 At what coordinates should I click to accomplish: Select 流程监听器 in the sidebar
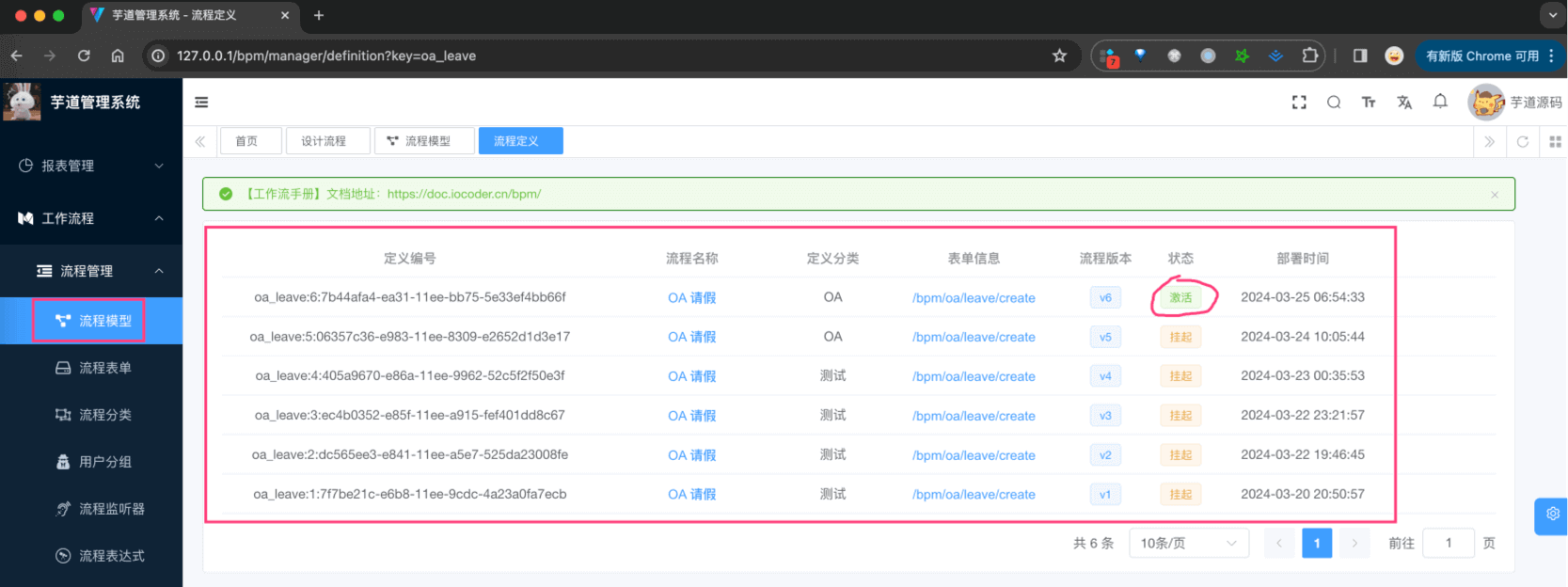[x=111, y=509]
